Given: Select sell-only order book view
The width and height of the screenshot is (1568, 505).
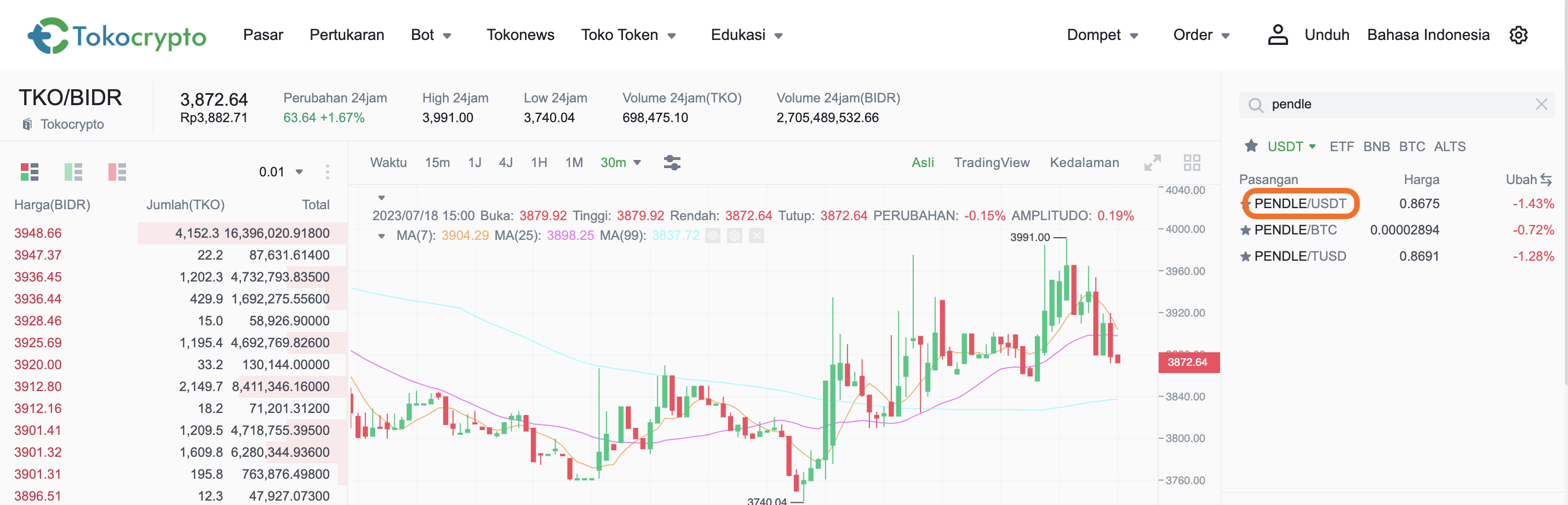Looking at the screenshot, I should click(x=117, y=172).
